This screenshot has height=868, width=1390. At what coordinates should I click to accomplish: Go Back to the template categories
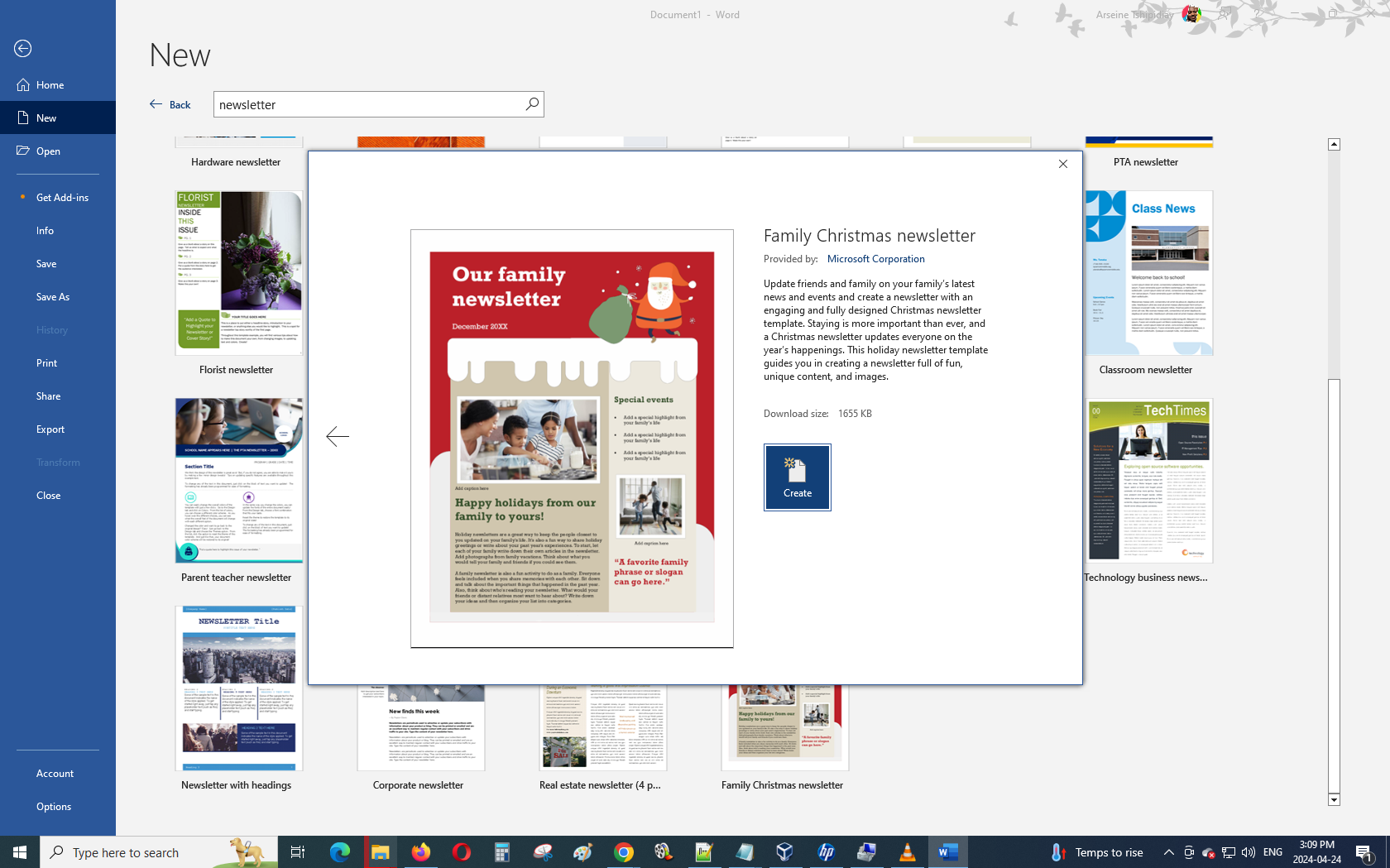pos(170,104)
